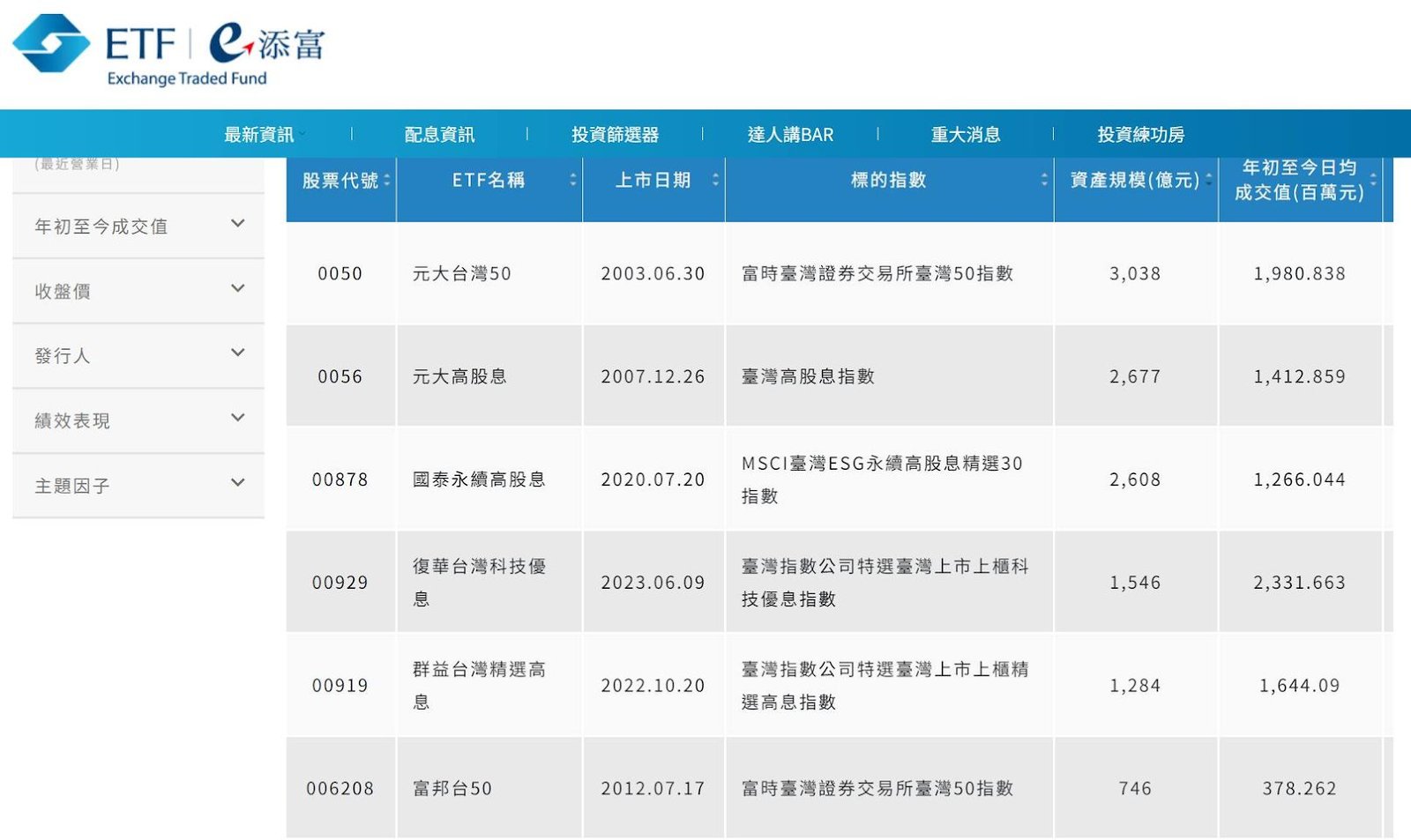Click daily turnover value 1,644.09
This screenshot has width=1411, height=840.
click(1300, 685)
